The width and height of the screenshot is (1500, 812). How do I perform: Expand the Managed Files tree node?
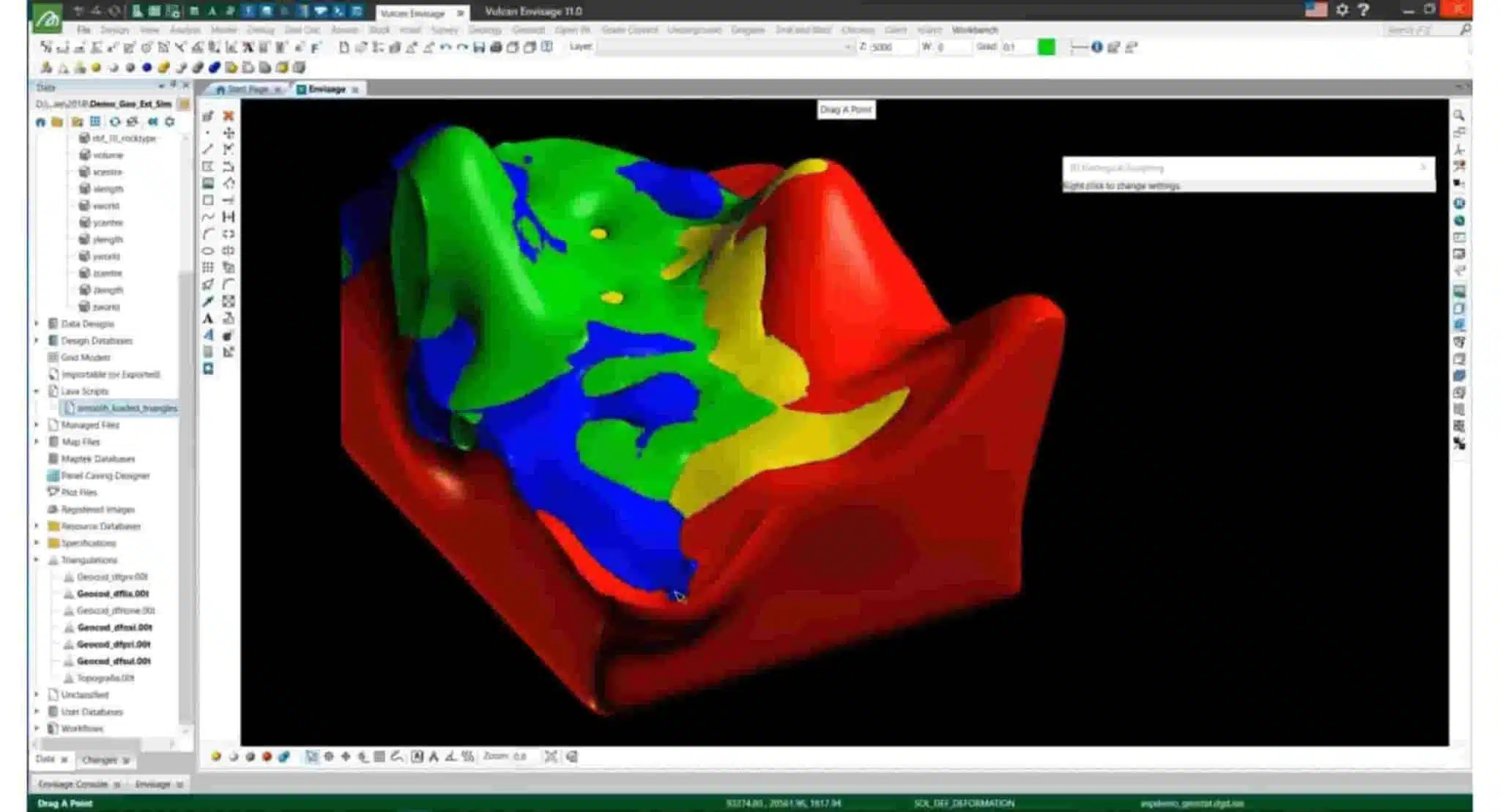37,425
